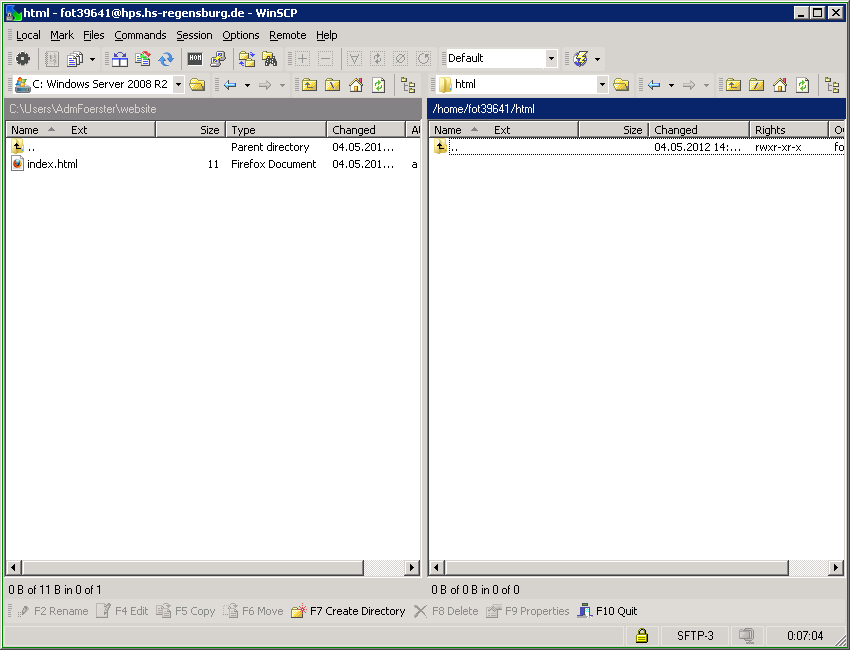Open the Mark menu
The image size is (850, 650).
[x=62, y=35]
